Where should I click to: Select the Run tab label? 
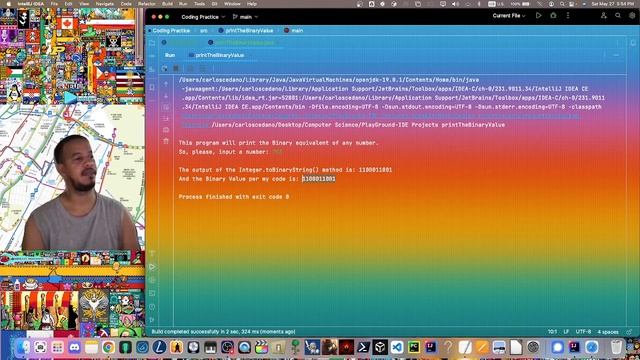click(x=170, y=55)
